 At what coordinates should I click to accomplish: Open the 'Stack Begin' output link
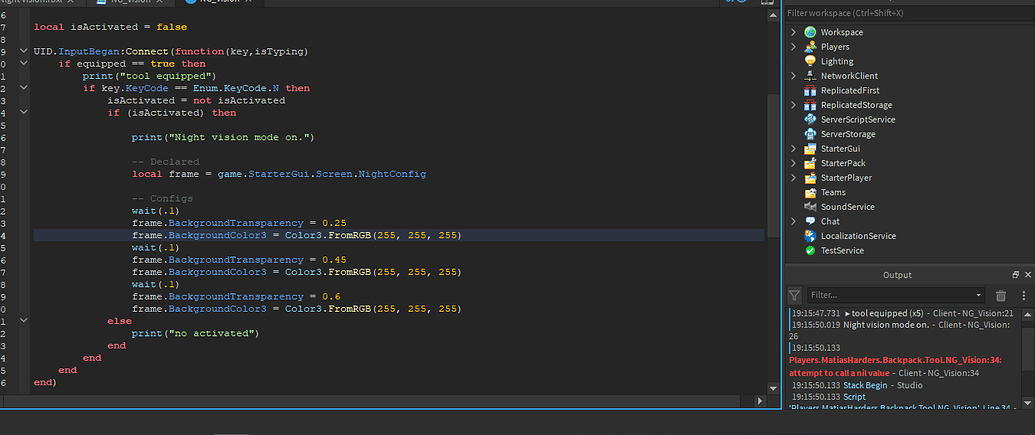[864, 385]
